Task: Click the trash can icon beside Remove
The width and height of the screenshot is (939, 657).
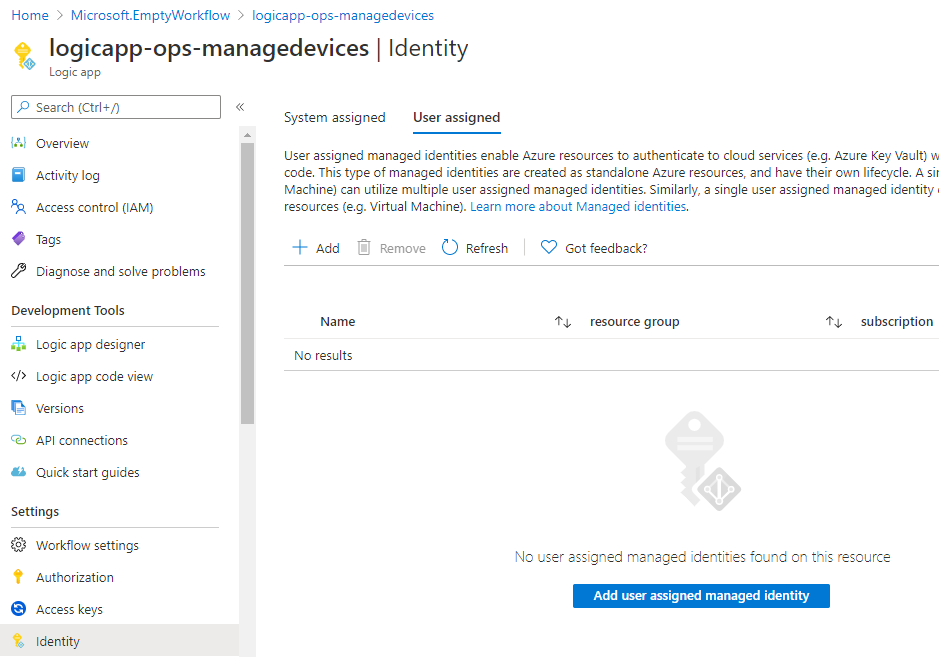Action: click(364, 247)
